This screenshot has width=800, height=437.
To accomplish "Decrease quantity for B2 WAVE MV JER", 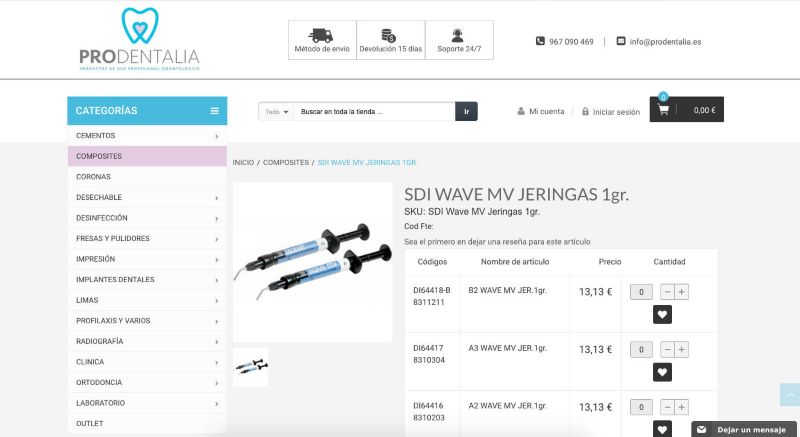I will [x=667, y=292].
